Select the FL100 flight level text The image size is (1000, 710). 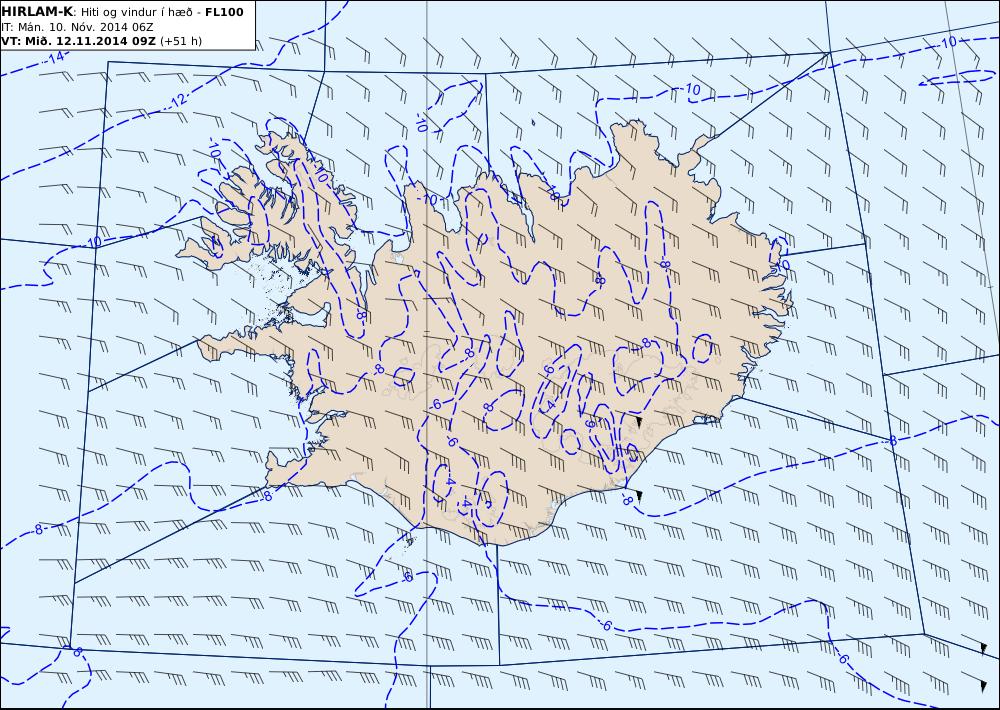tap(224, 12)
